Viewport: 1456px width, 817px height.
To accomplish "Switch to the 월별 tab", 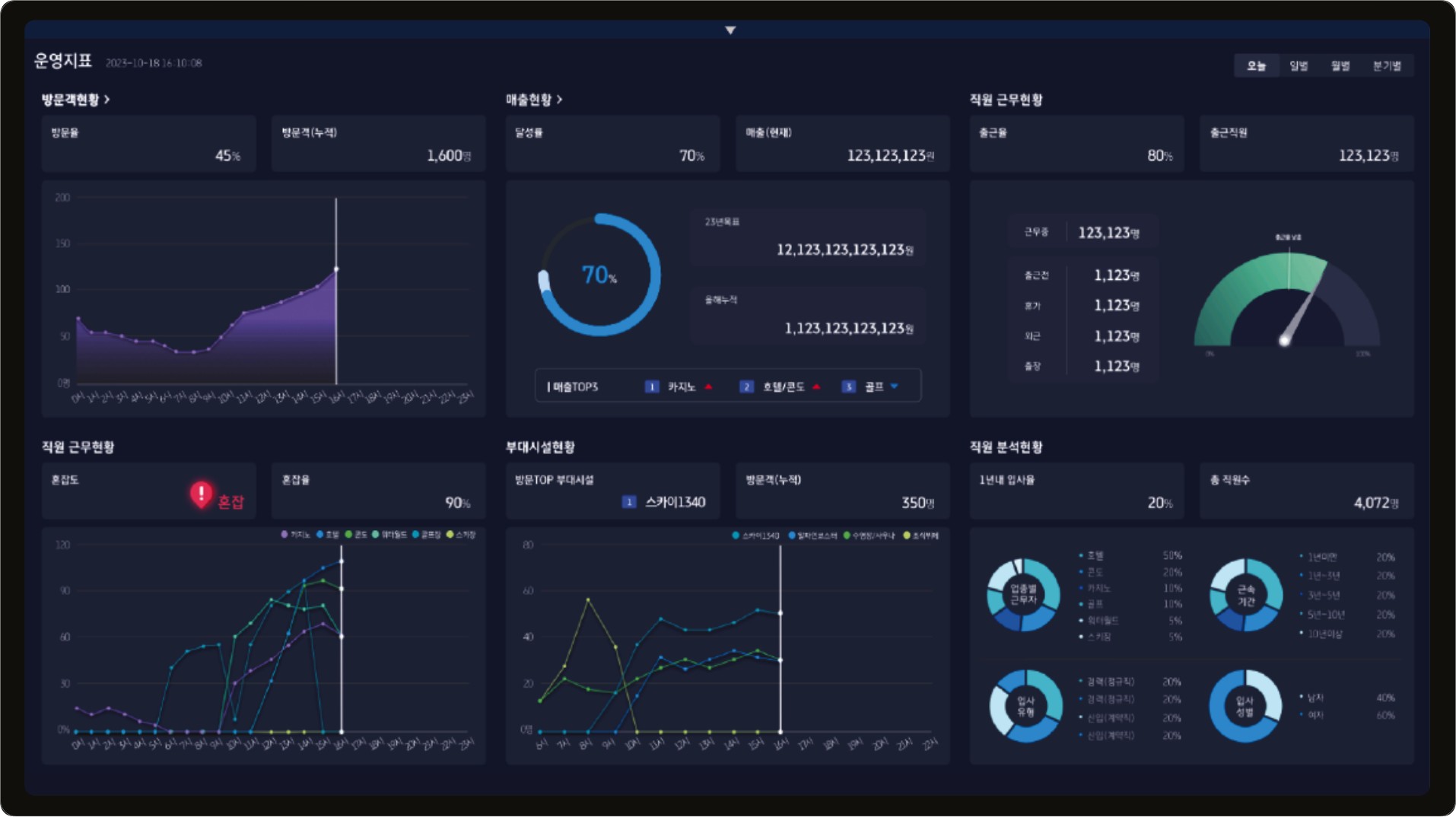I will [x=1340, y=66].
